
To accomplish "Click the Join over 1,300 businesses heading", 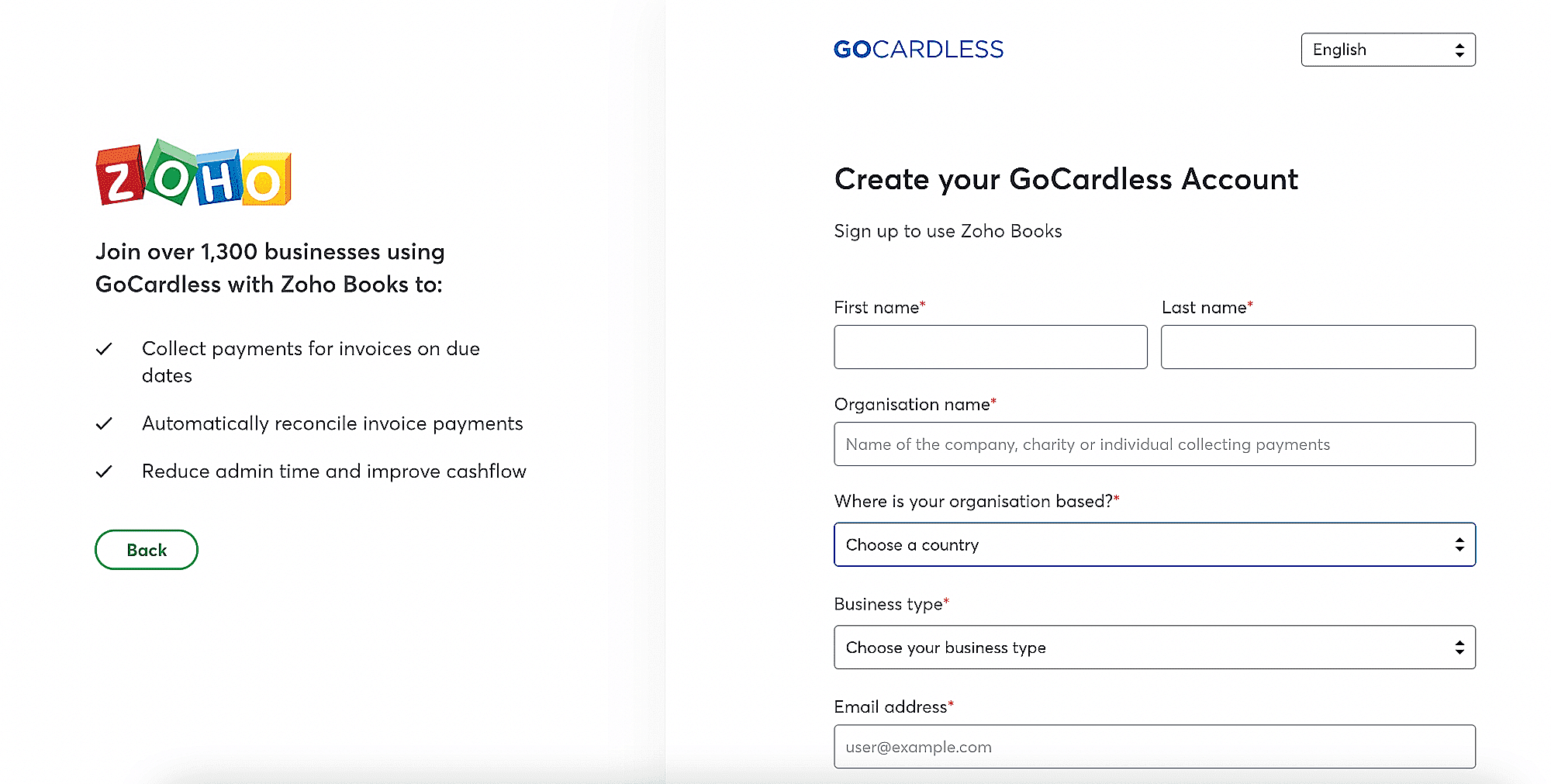I will (x=270, y=268).
